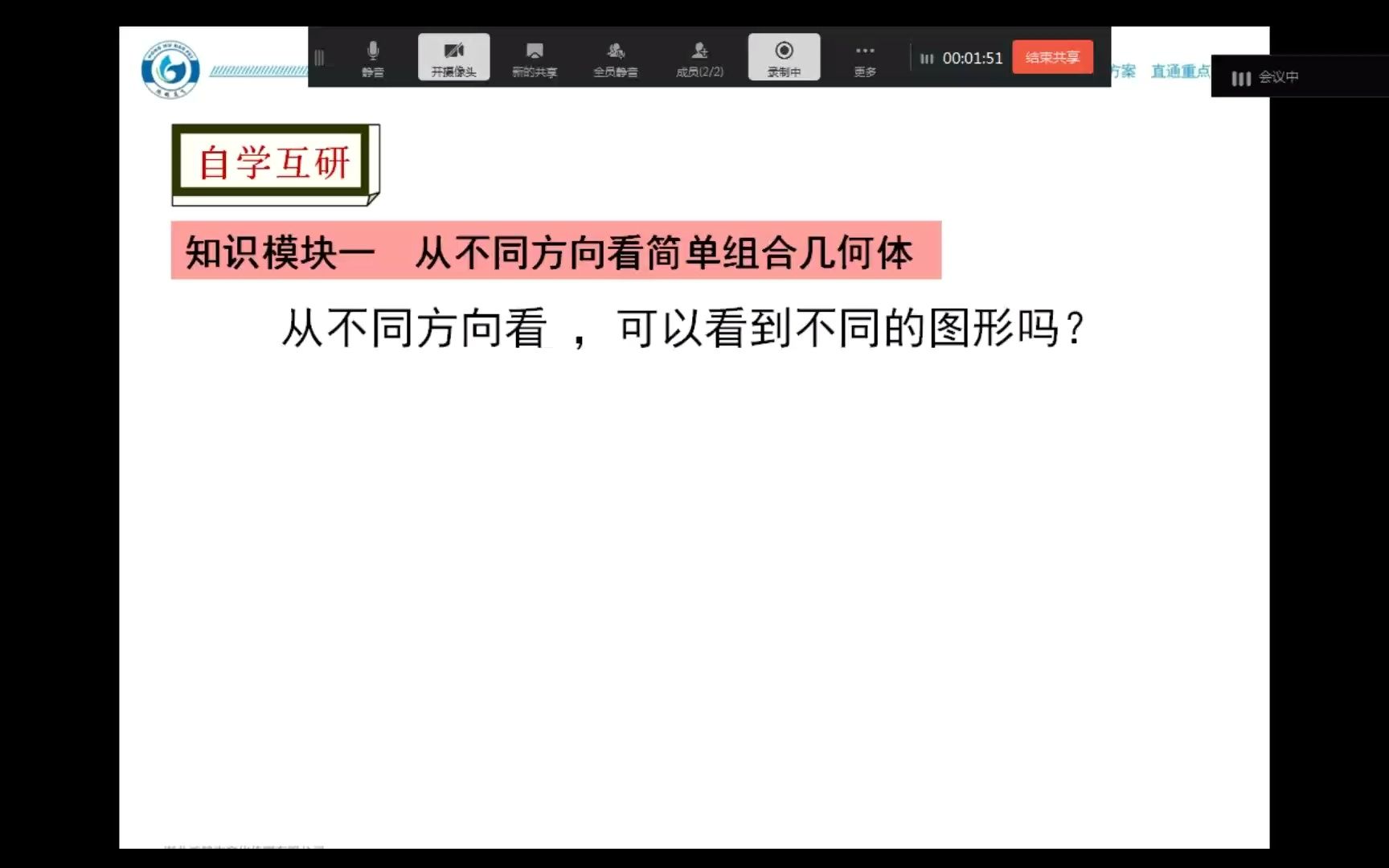This screenshot has width=1389, height=868.
Task: Click the 直通重点 link on the slide
Action: (x=1180, y=72)
